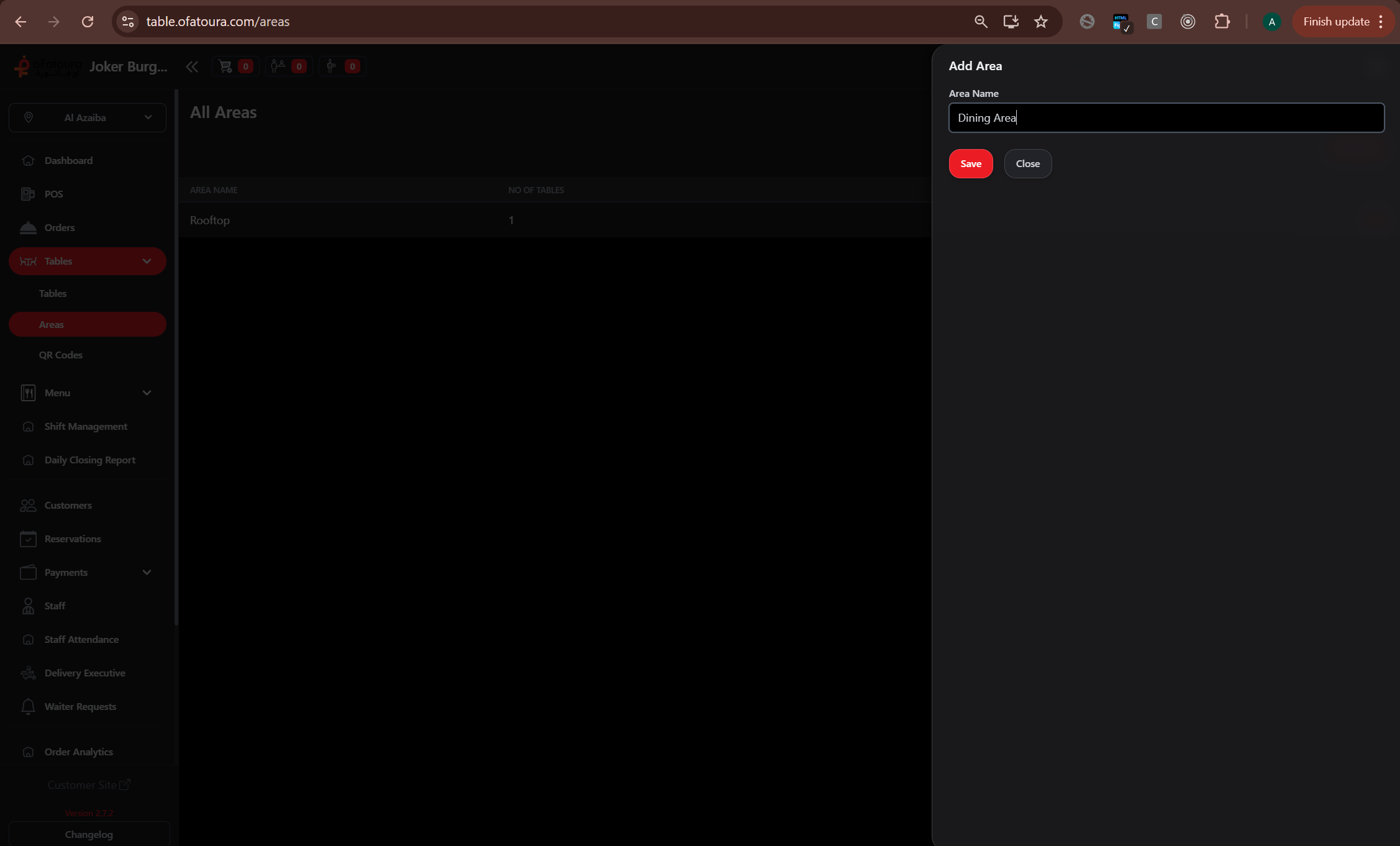Viewport: 1400px width, 846px height.
Task: Click the collapse sidebar double-chevron icon
Action: pos(192,66)
